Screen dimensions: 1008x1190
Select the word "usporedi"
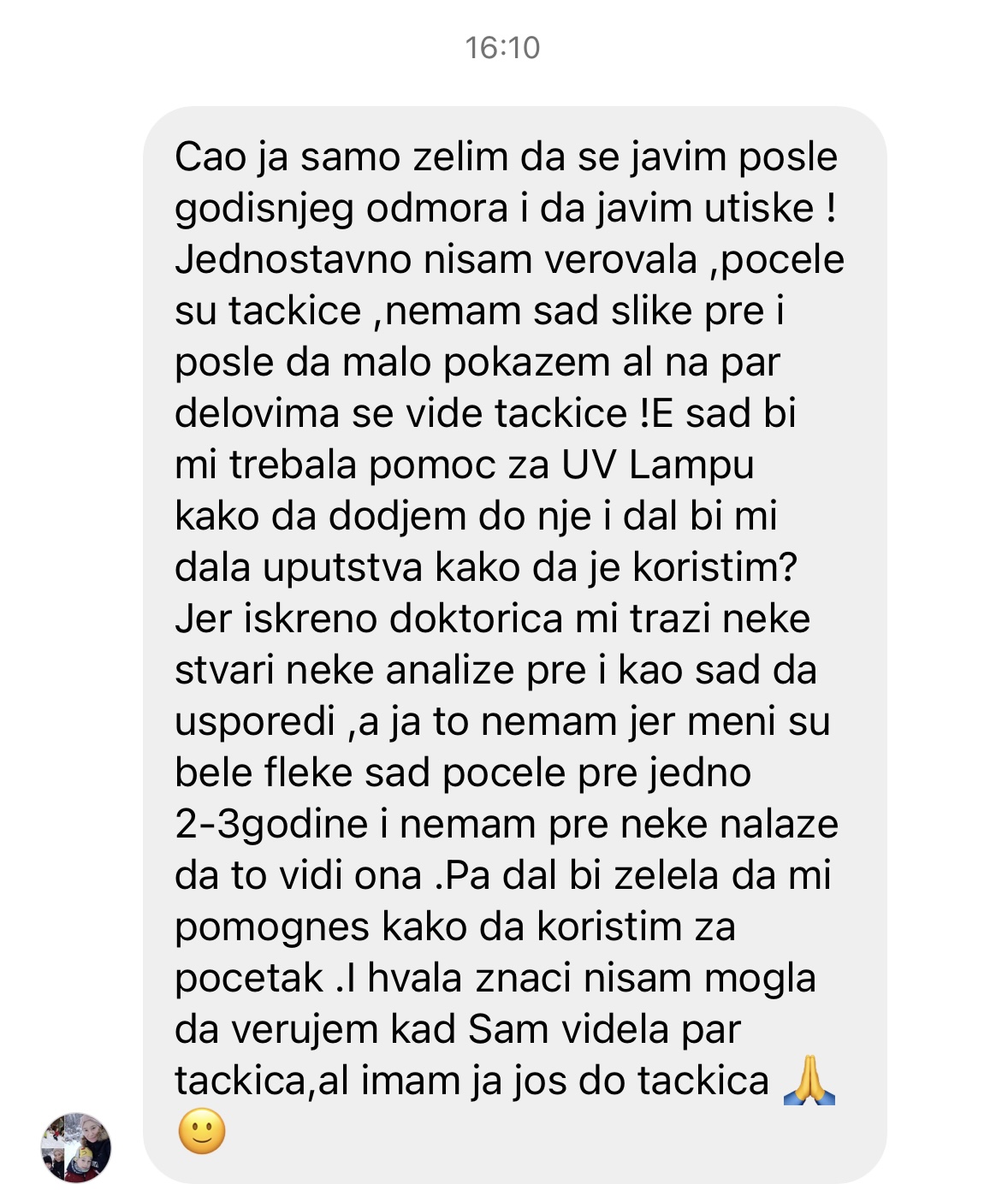point(255,721)
